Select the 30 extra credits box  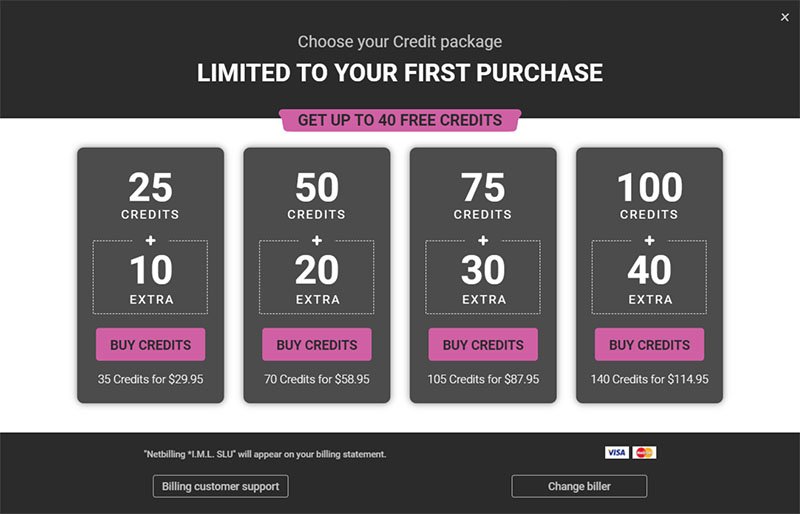coord(483,277)
